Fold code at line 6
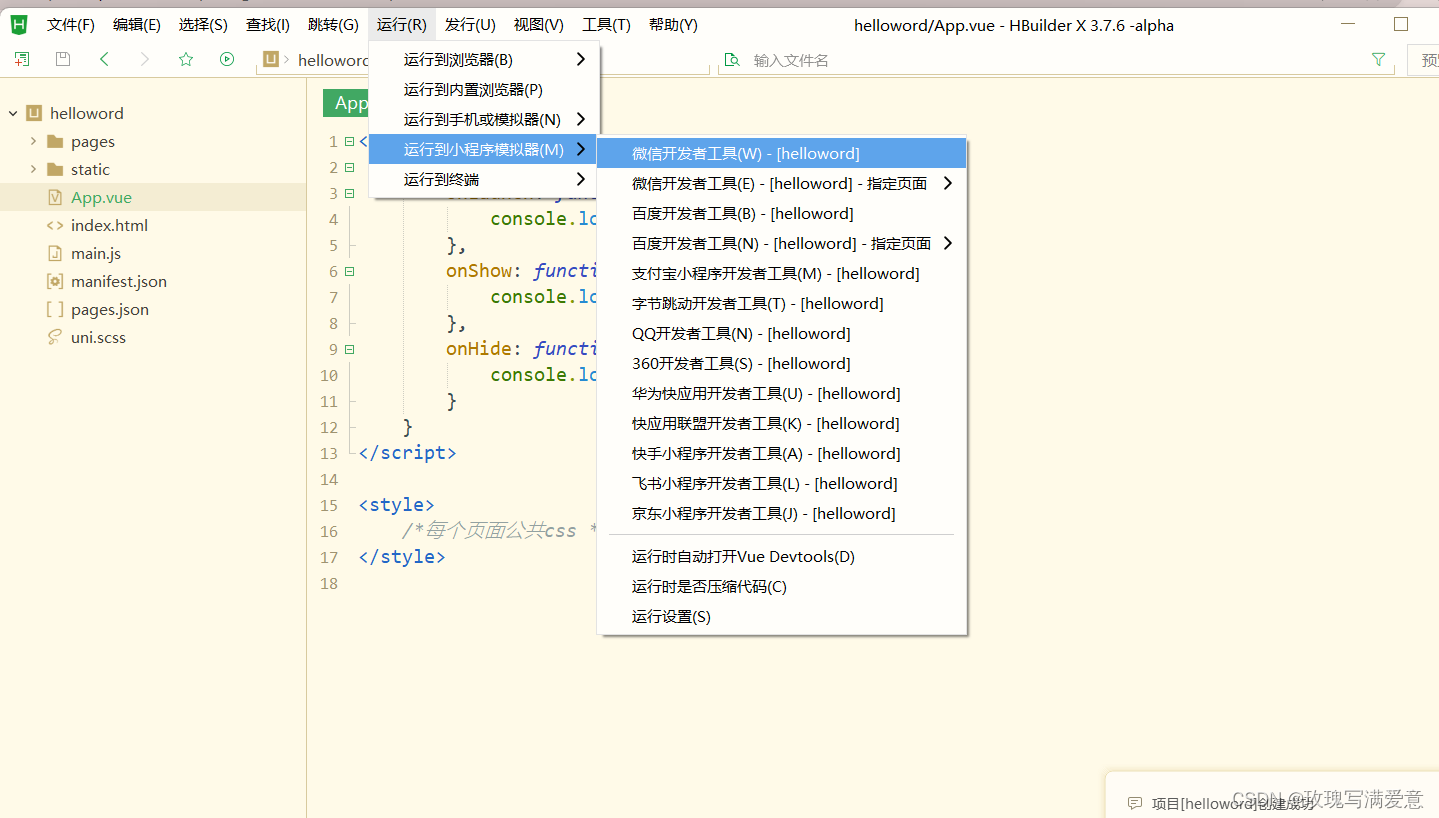1439x818 pixels. click(350, 271)
